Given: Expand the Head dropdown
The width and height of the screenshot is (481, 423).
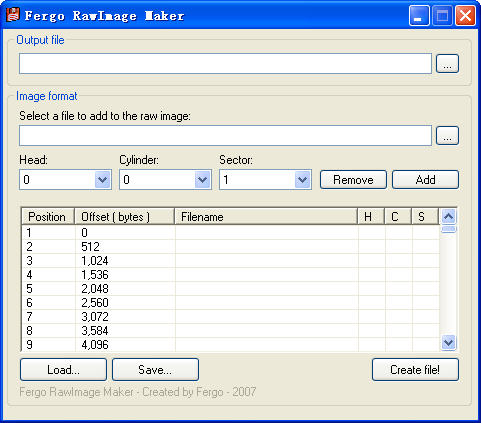Looking at the screenshot, I should point(103,180).
